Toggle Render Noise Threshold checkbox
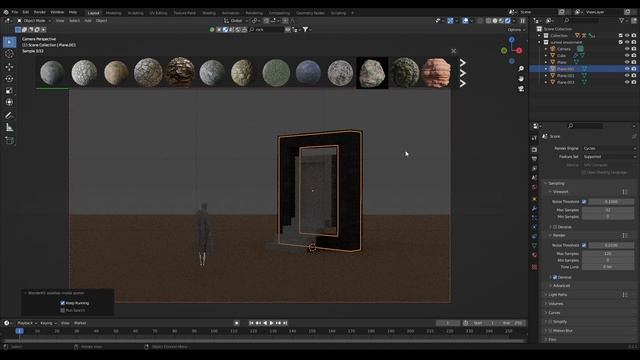This screenshot has width=640, height=360. click(x=584, y=245)
